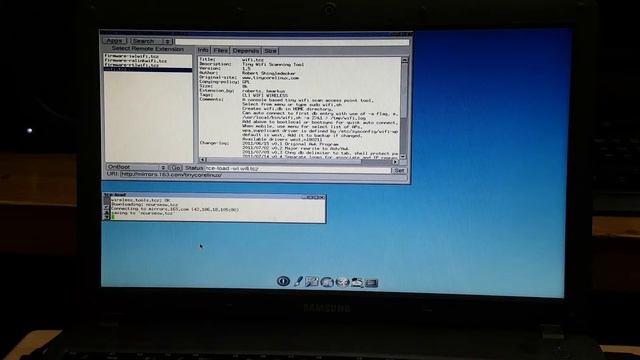Select firmware-iwlwifi.tcz in extension list
640x360 pixels.
click(x=148, y=56)
